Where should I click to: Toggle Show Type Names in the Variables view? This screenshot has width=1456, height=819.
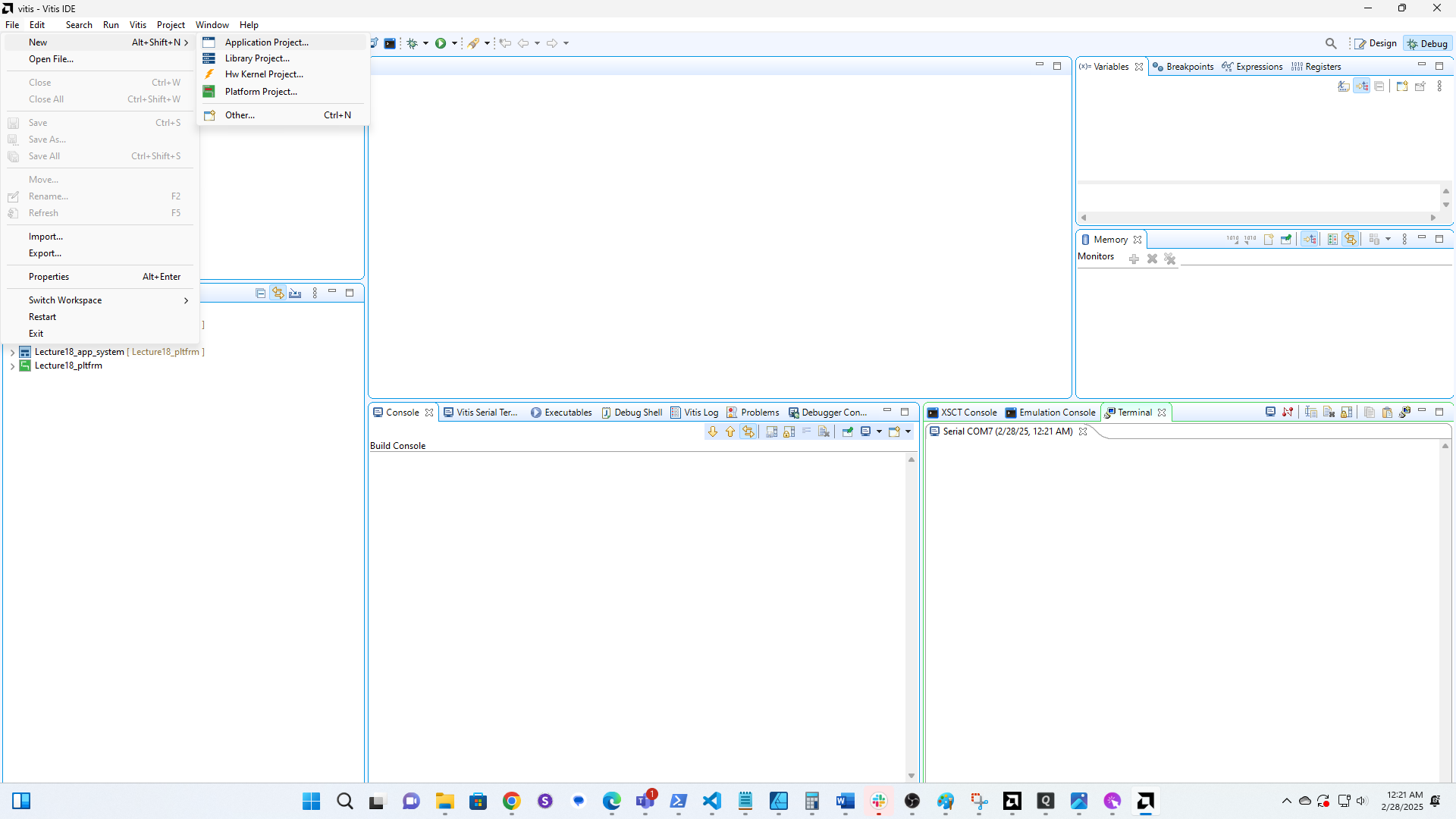pos(1344,86)
